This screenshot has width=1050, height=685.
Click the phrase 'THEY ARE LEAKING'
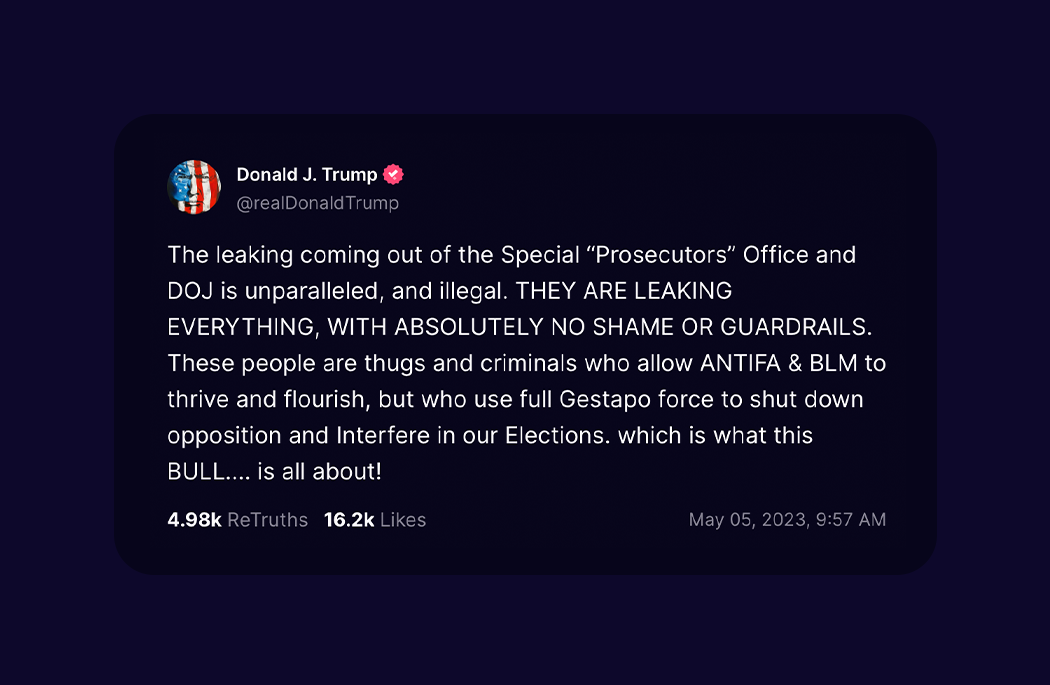pyautogui.click(x=623, y=291)
